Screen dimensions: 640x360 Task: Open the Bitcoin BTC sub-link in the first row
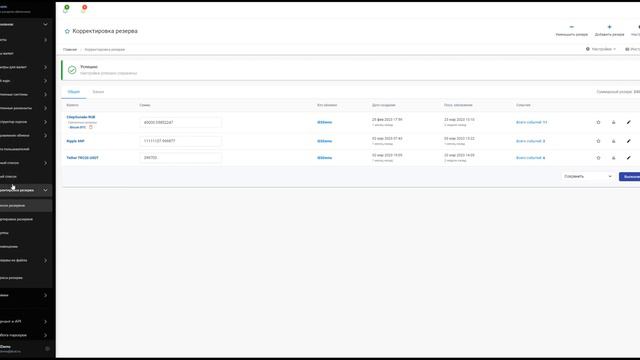[77, 127]
